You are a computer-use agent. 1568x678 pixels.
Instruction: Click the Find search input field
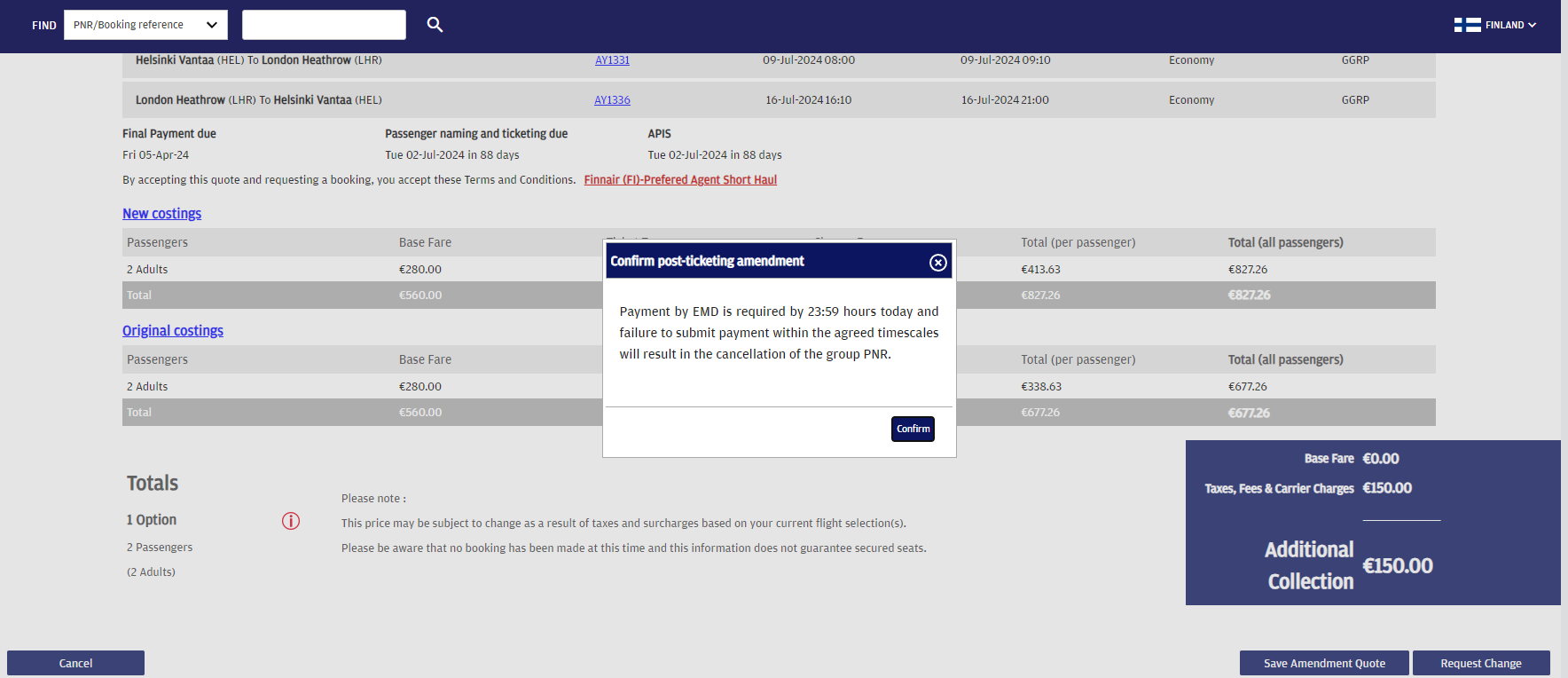(x=324, y=25)
